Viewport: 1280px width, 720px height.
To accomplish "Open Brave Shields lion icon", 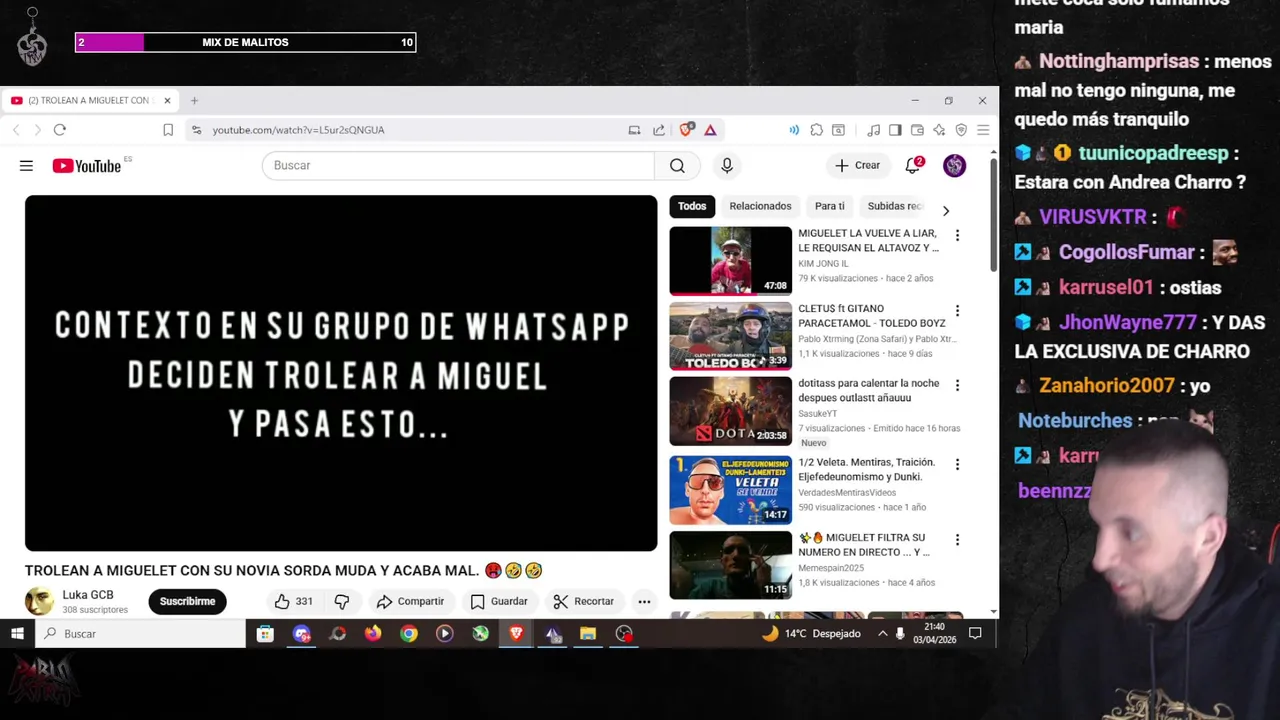I will coord(686,130).
